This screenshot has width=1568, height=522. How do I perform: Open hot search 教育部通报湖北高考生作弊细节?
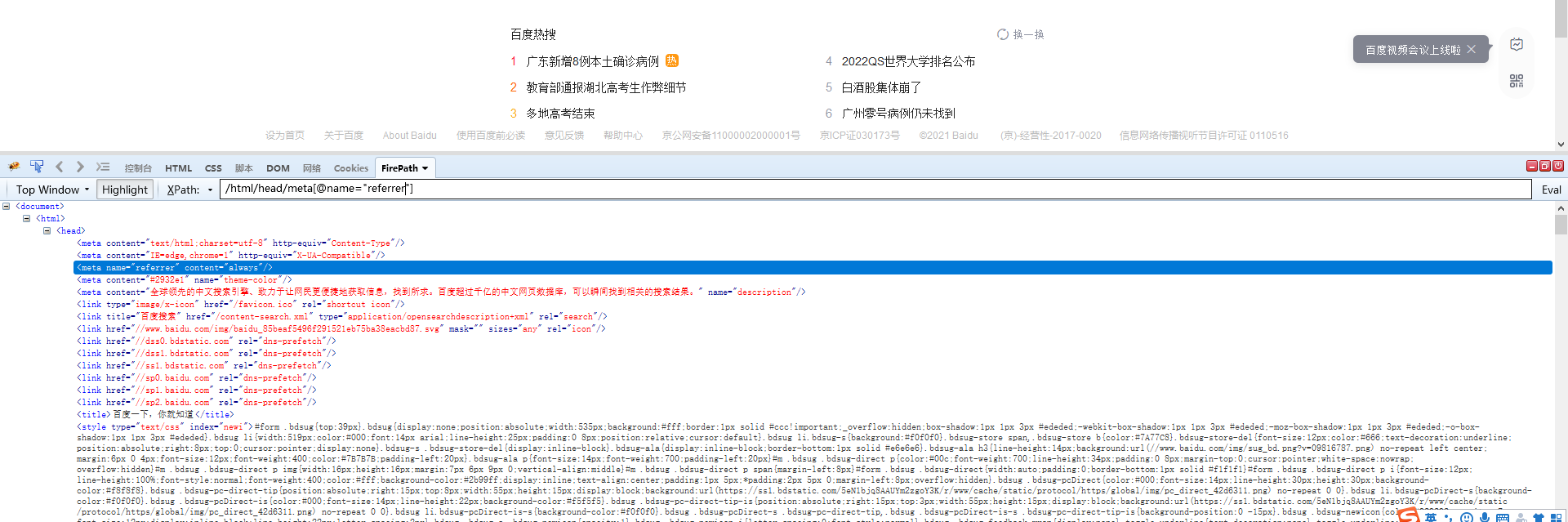pyautogui.click(x=606, y=87)
